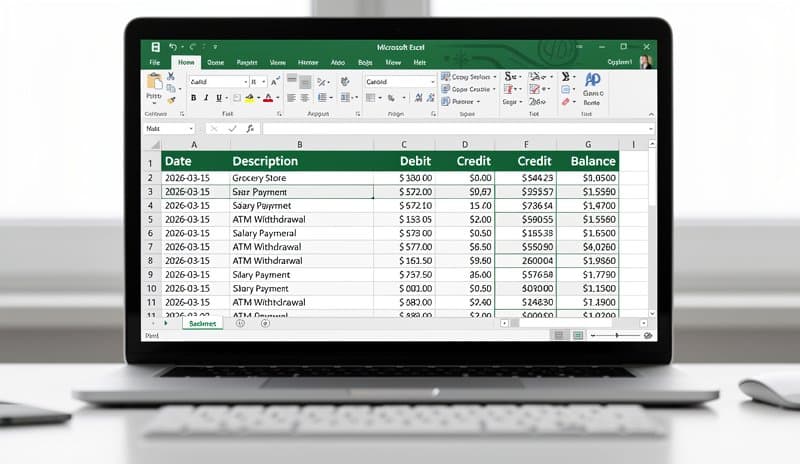Switch to the Normal view status bar button
The height and width of the screenshot is (464, 800).
tap(559, 335)
